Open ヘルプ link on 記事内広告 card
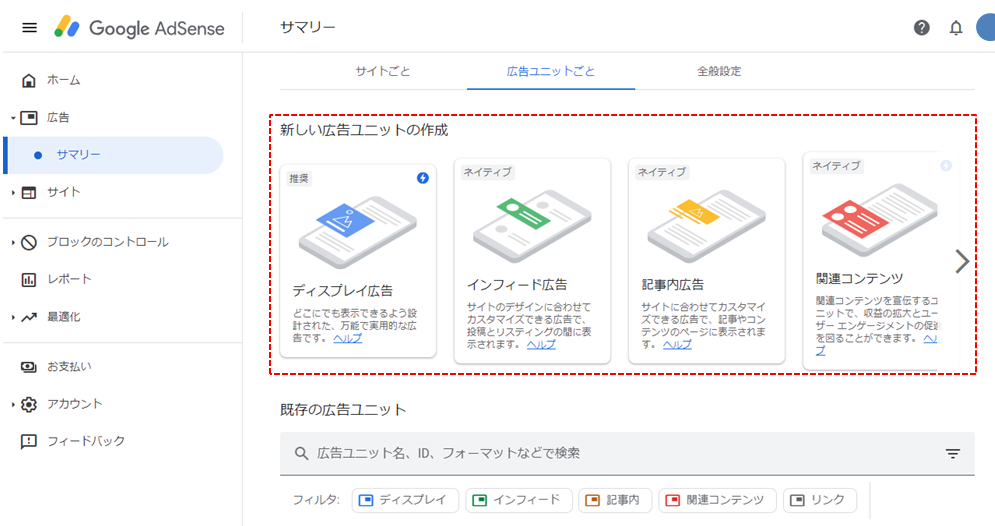Viewport: 995px width, 526px height. [x=678, y=345]
